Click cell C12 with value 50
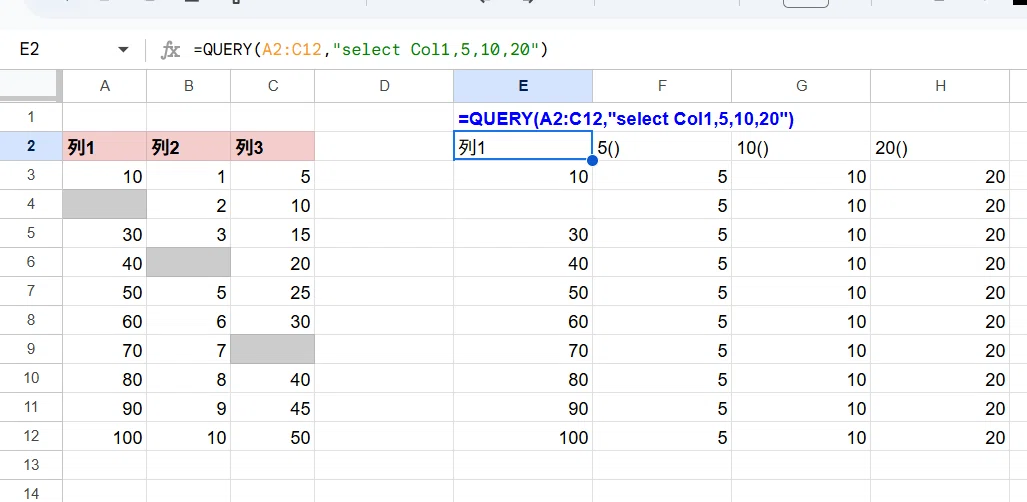This screenshot has height=502, width=1027. click(x=272, y=436)
